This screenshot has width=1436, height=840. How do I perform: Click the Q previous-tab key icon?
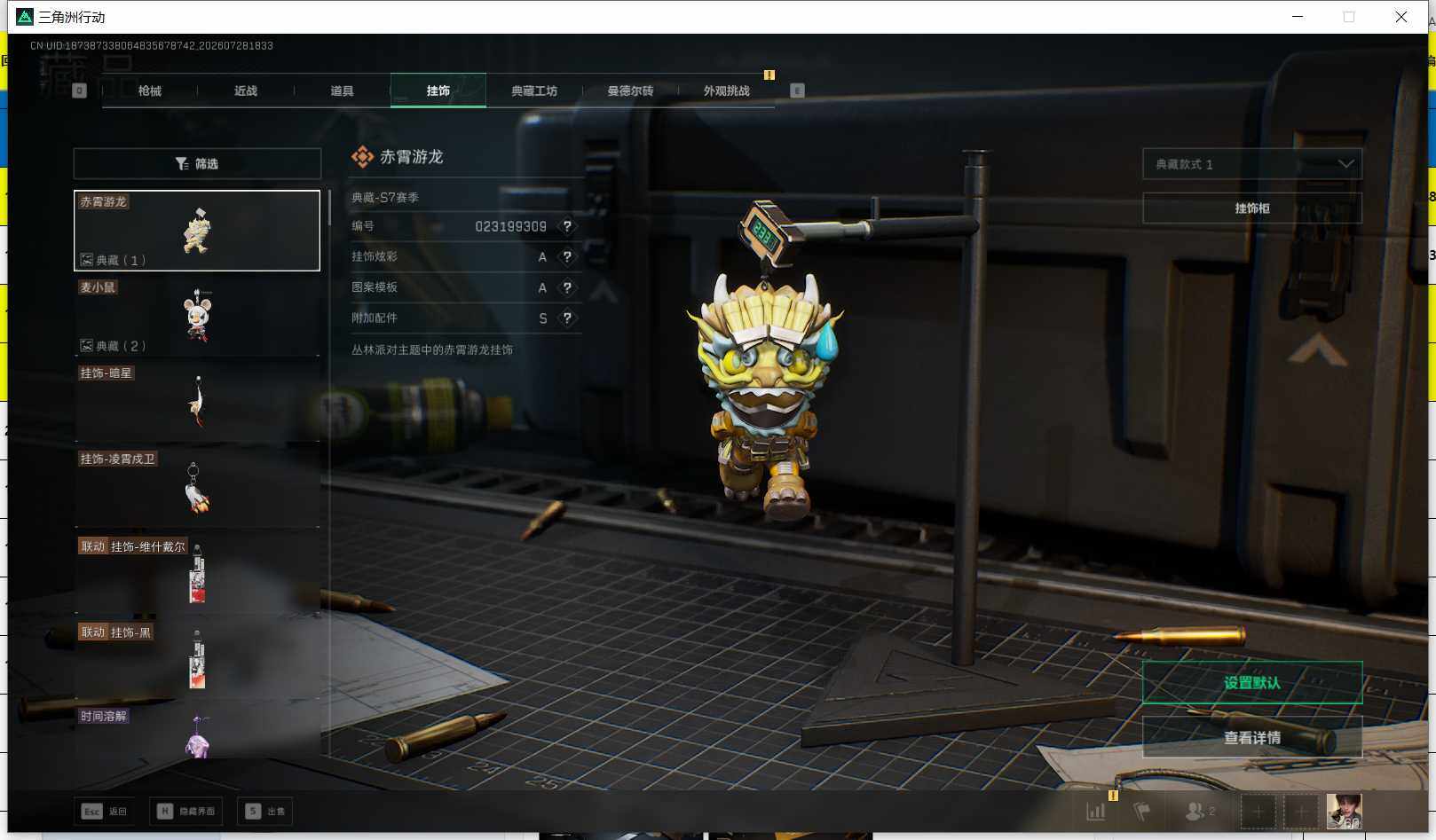pyautogui.click(x=80, y=90)
